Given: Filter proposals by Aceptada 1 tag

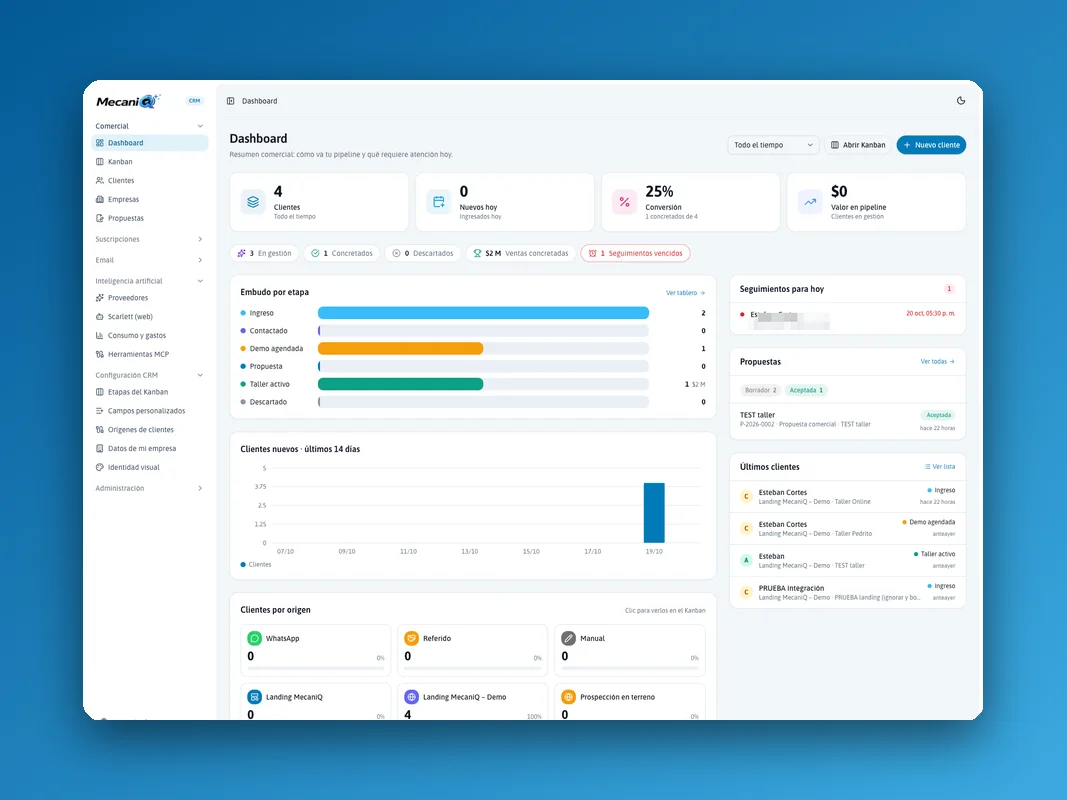Looking at the screenshot, I should click(x=806, y=390).
